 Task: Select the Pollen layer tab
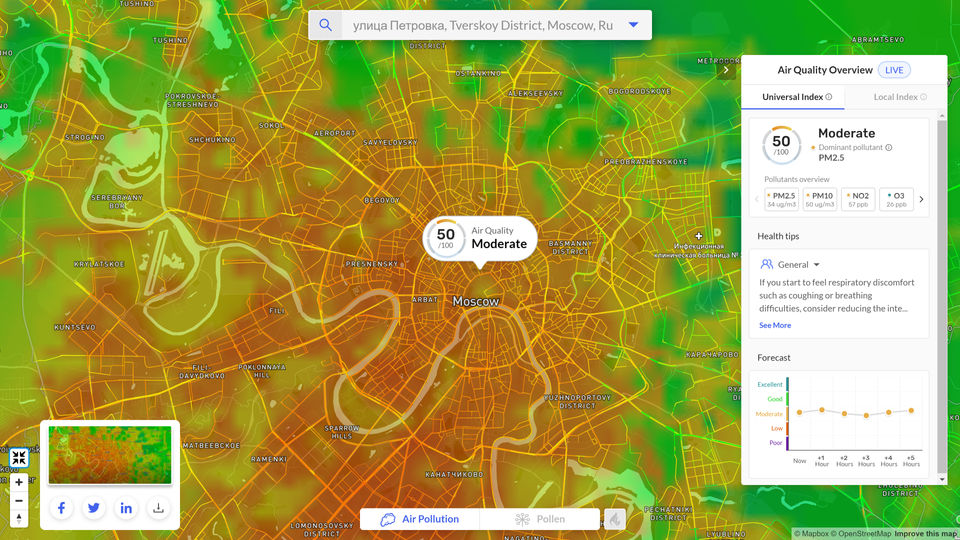[540, 519]
